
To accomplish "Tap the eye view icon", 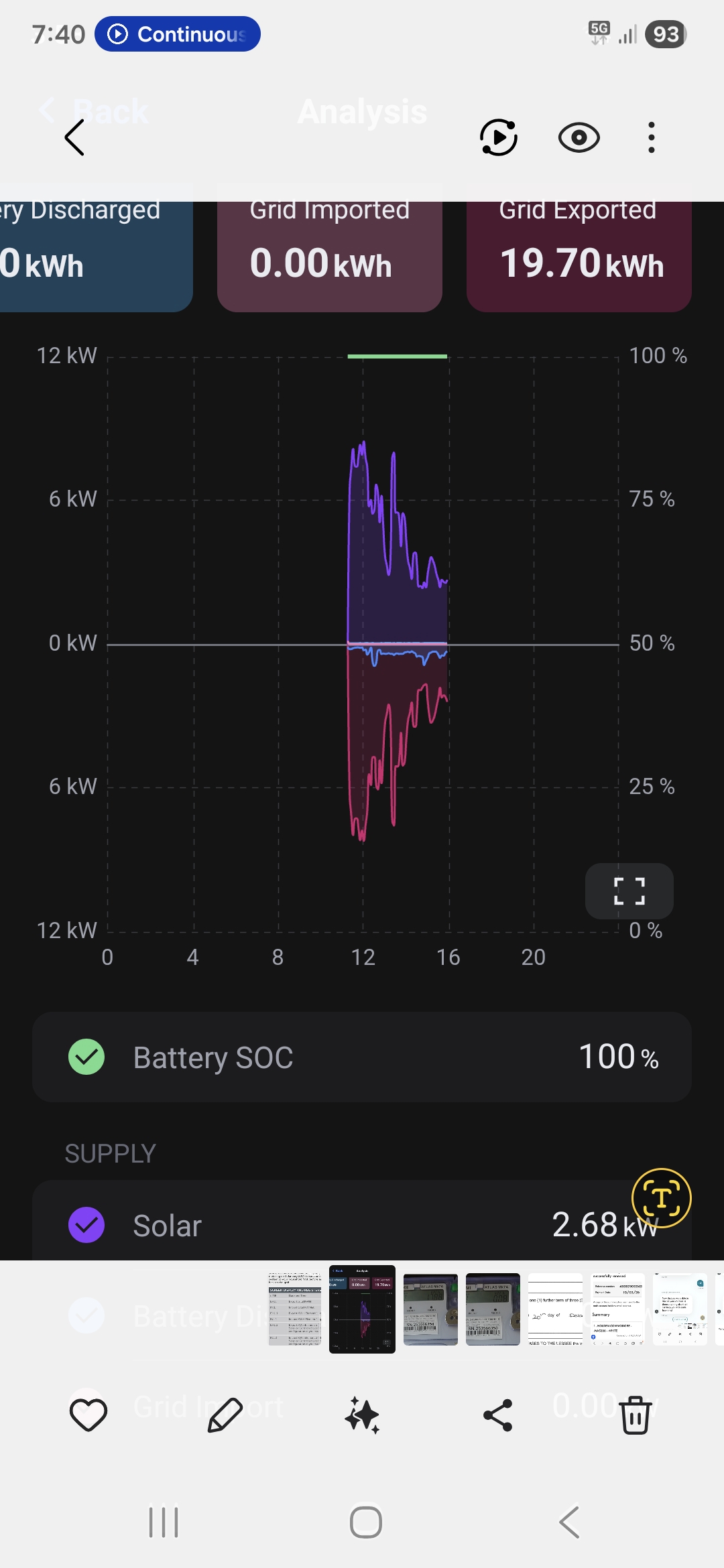I will (579, 138).
